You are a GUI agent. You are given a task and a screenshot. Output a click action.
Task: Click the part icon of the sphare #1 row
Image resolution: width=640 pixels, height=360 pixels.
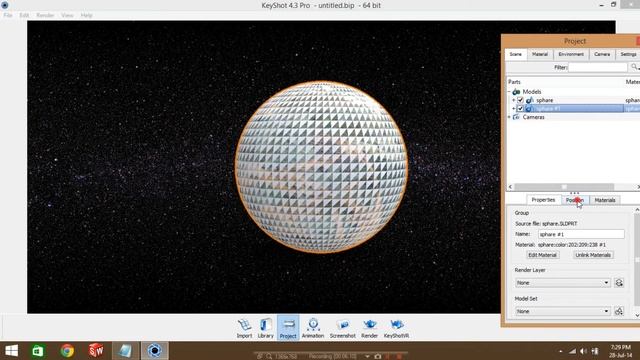coord(529,109)
